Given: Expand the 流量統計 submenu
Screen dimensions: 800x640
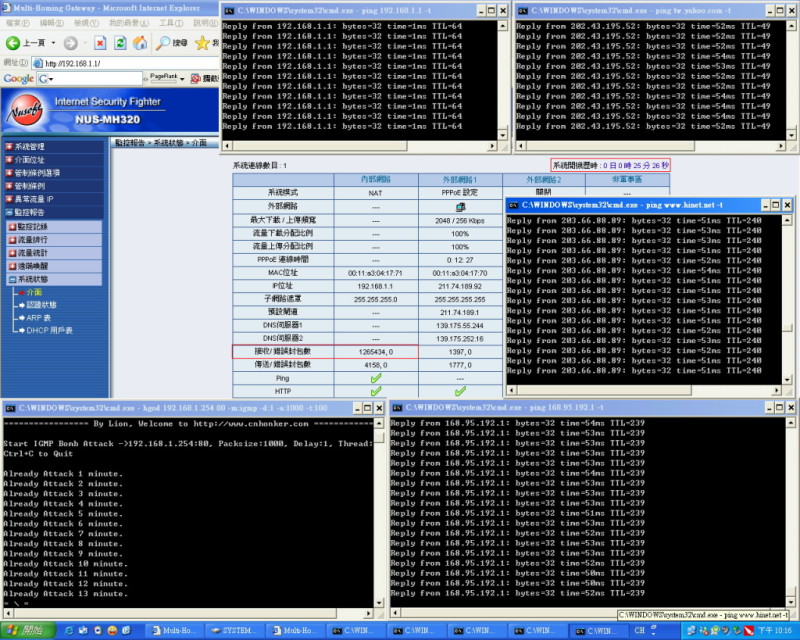Looking at the screenshot, I should point(12,253).
